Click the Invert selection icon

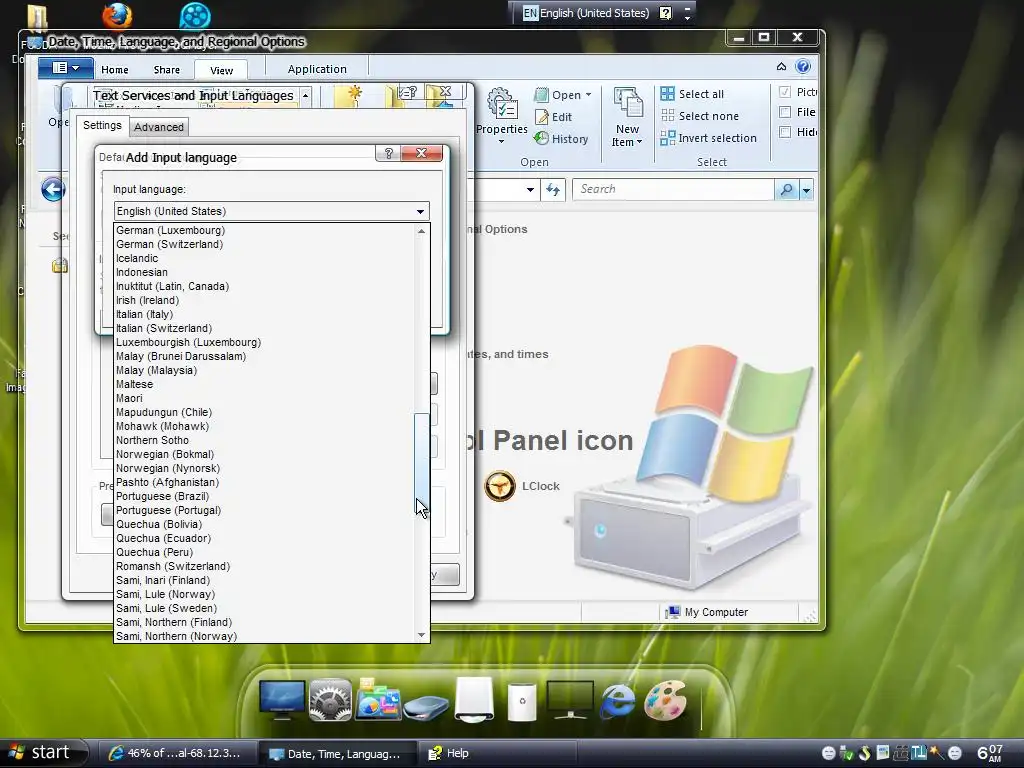tap(667, 138)
